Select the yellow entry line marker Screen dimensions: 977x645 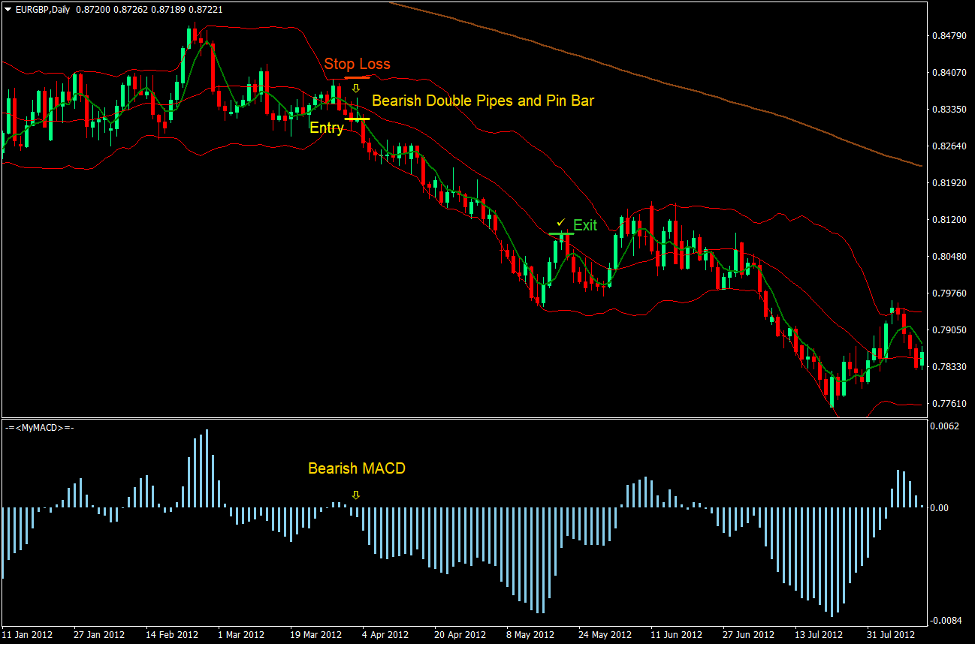[357, 118]
